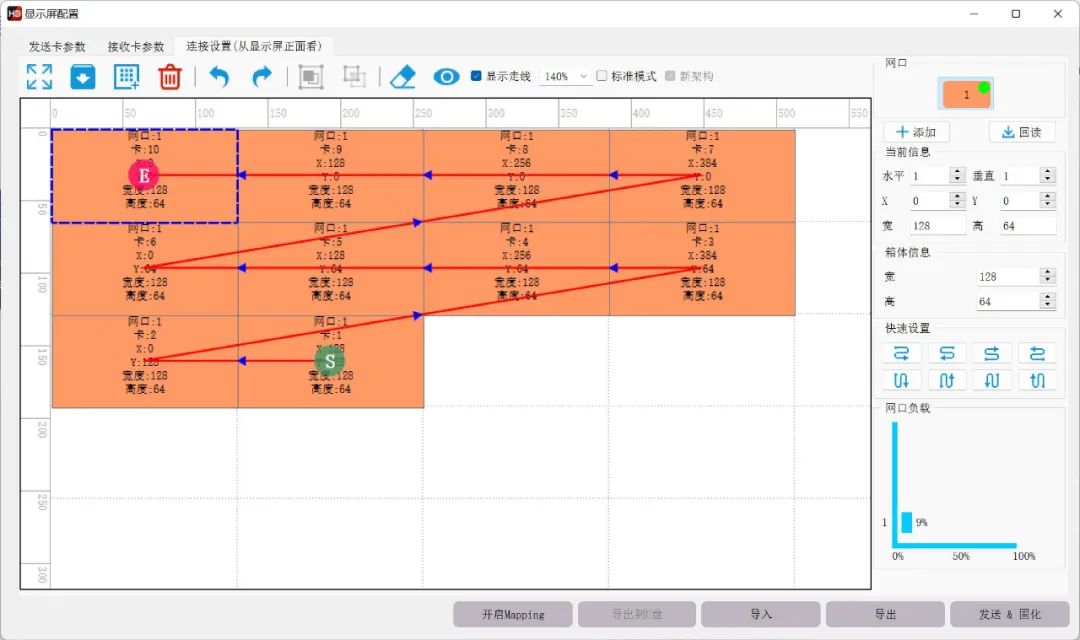Image resolution: width=1080 pixels, height=640 pixels.
Task: Click the add grid icon in toolbar
Action: click(127, 76)
